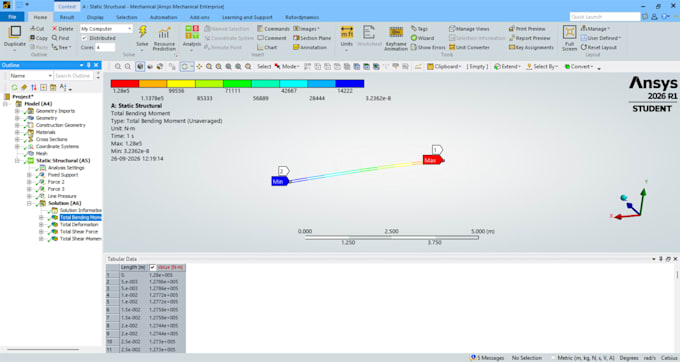Click Print Preview
This screenshot has height=362, width=680.
click(x=527, y=29)
